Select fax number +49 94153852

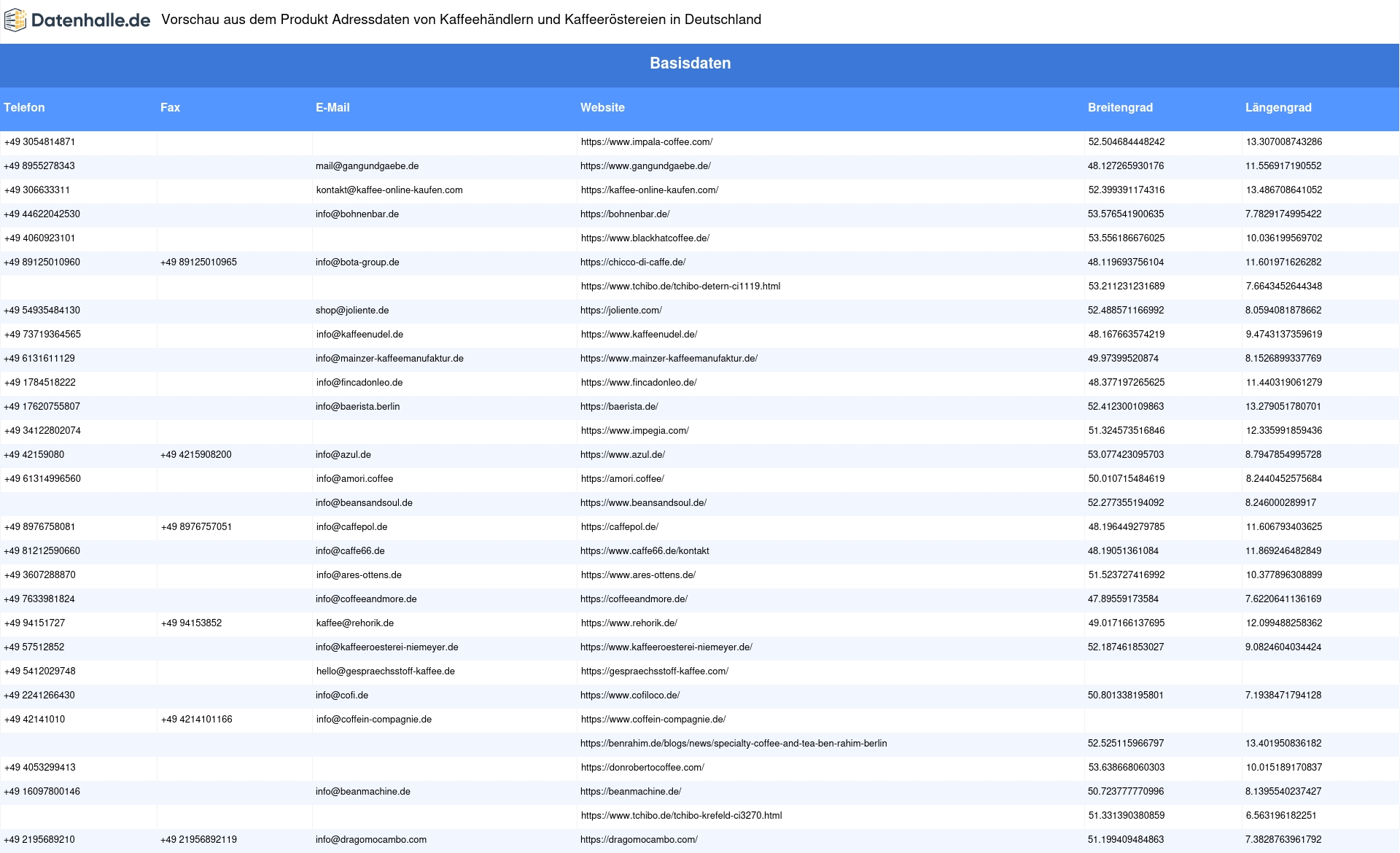[x=192, y=623]
